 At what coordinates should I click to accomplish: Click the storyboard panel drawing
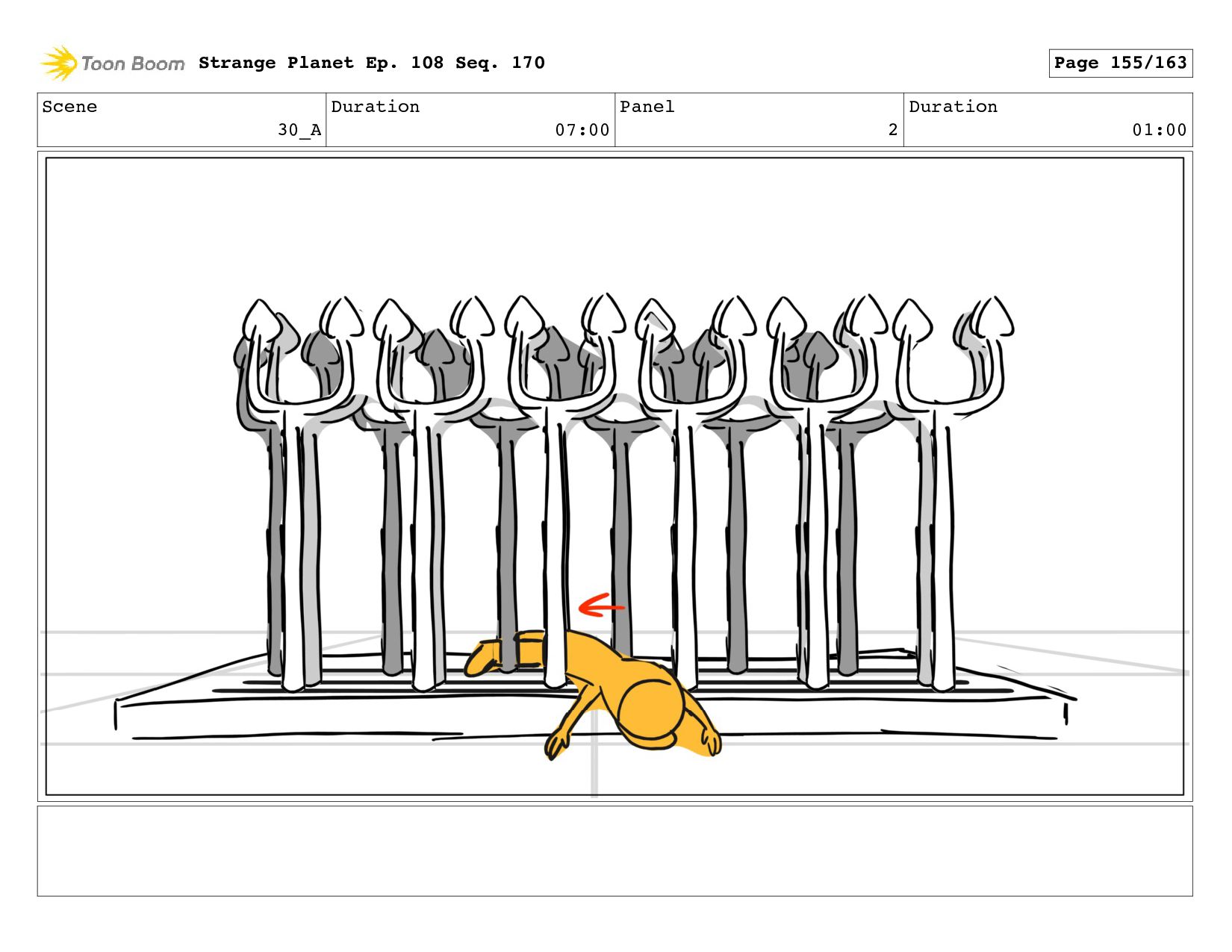click(x=615, y=476)
